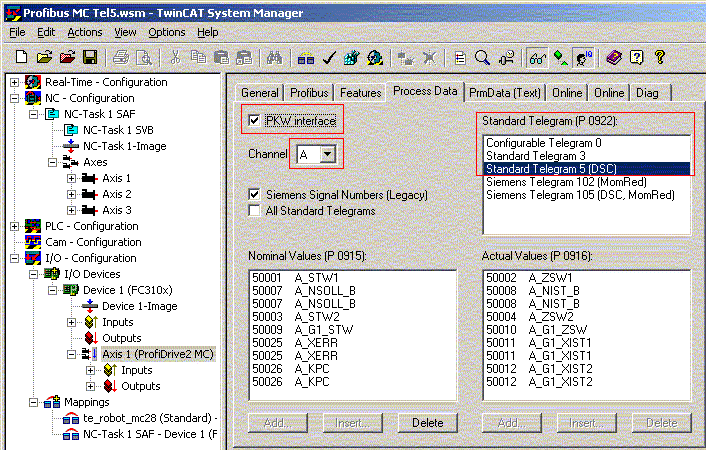Screen dimensions: 706x450
Task: Switch to the Features tab
Action: (x=360, y=93)
